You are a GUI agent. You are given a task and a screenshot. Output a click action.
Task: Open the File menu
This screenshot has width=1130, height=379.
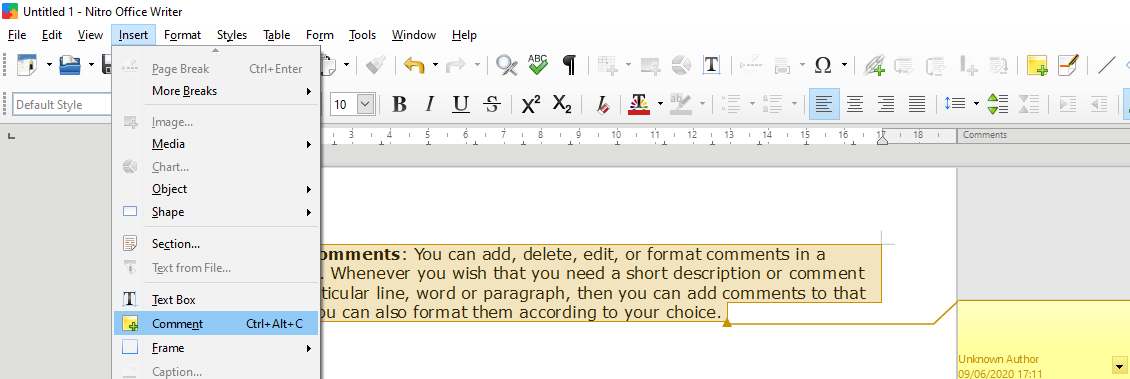[x=17, y=35]
